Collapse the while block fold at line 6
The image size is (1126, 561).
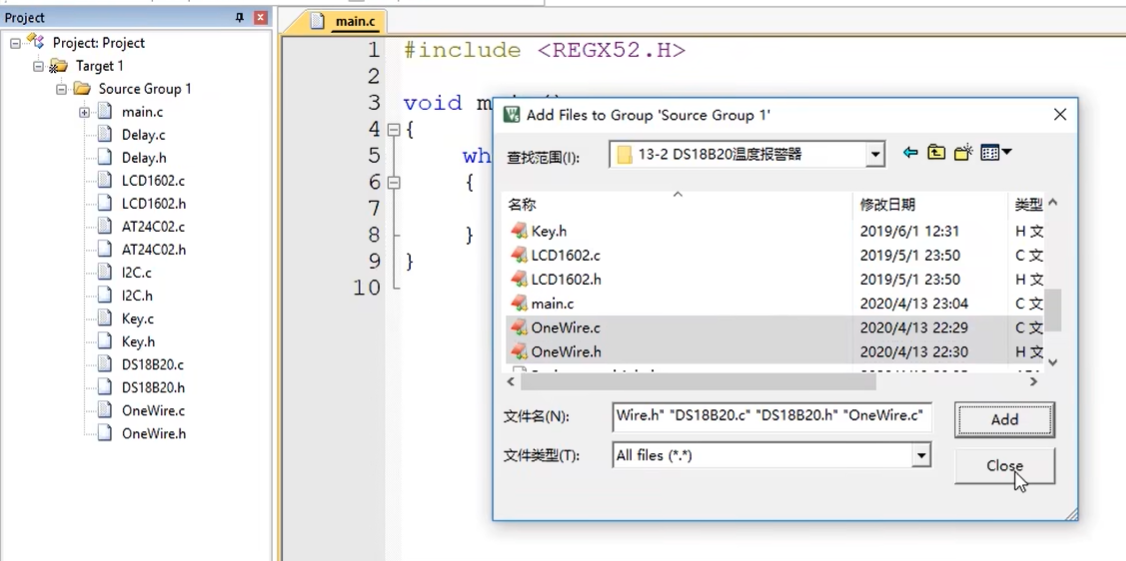point(393,183)
